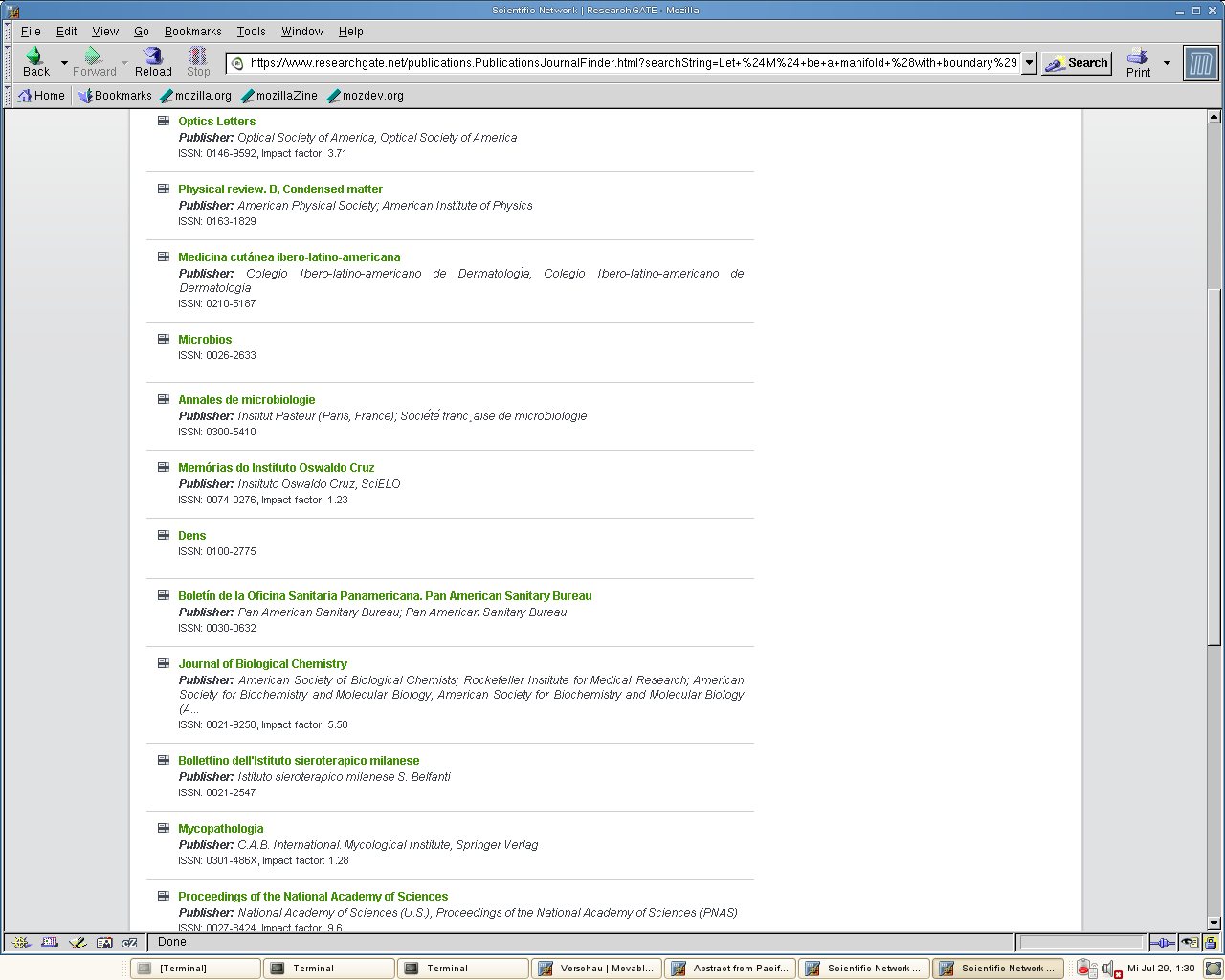The image size is (1225, 980).
Task: Open the Optics Letters journal entry
Action: (x=216, y=121)
